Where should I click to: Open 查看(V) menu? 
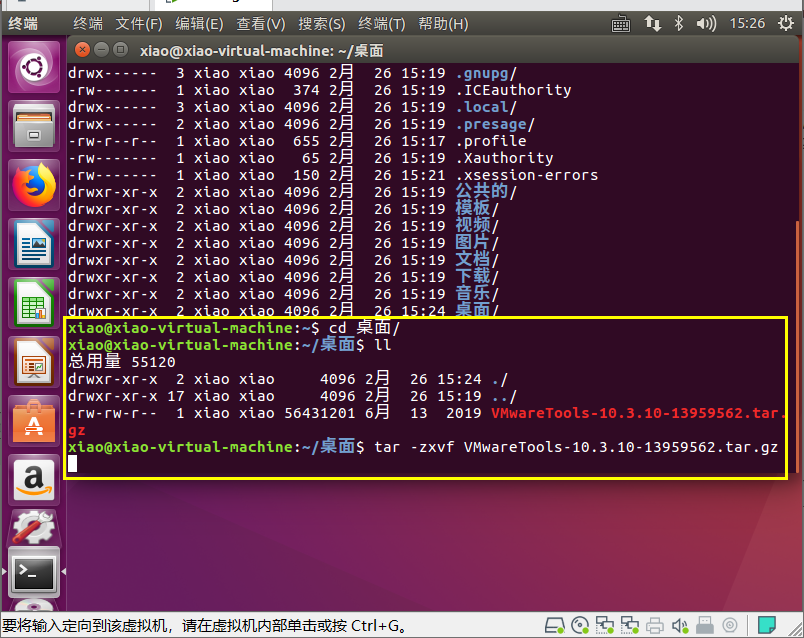(260, 24)
